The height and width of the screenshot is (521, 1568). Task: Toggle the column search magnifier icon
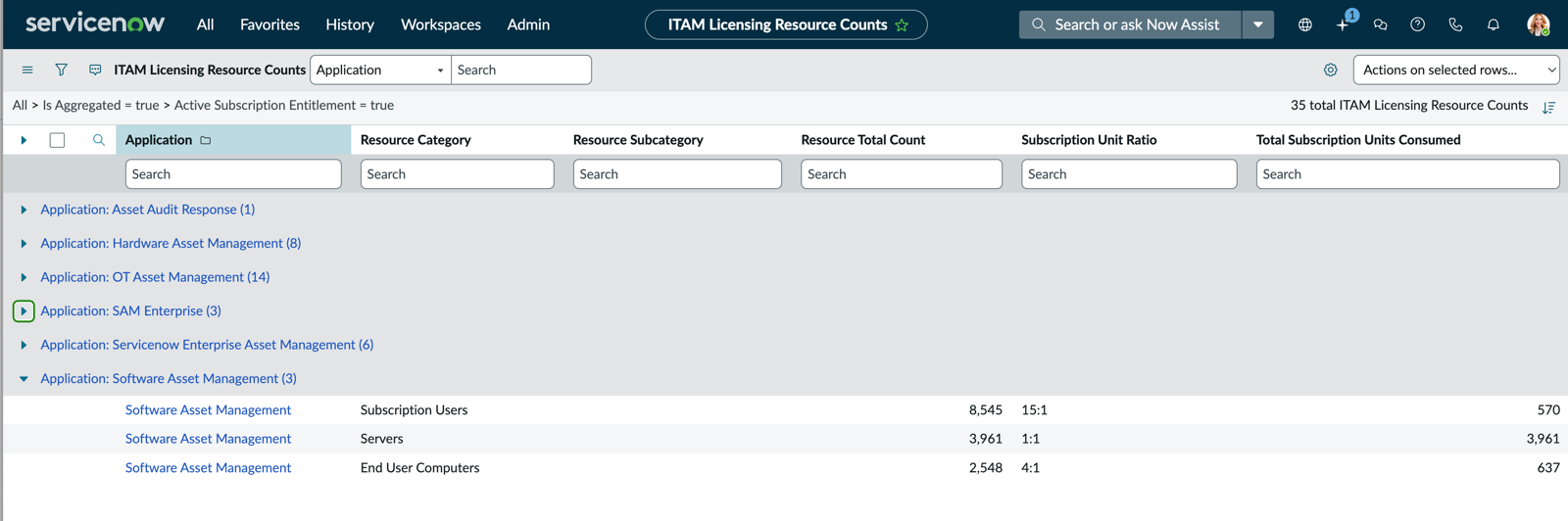pos(98,140)
